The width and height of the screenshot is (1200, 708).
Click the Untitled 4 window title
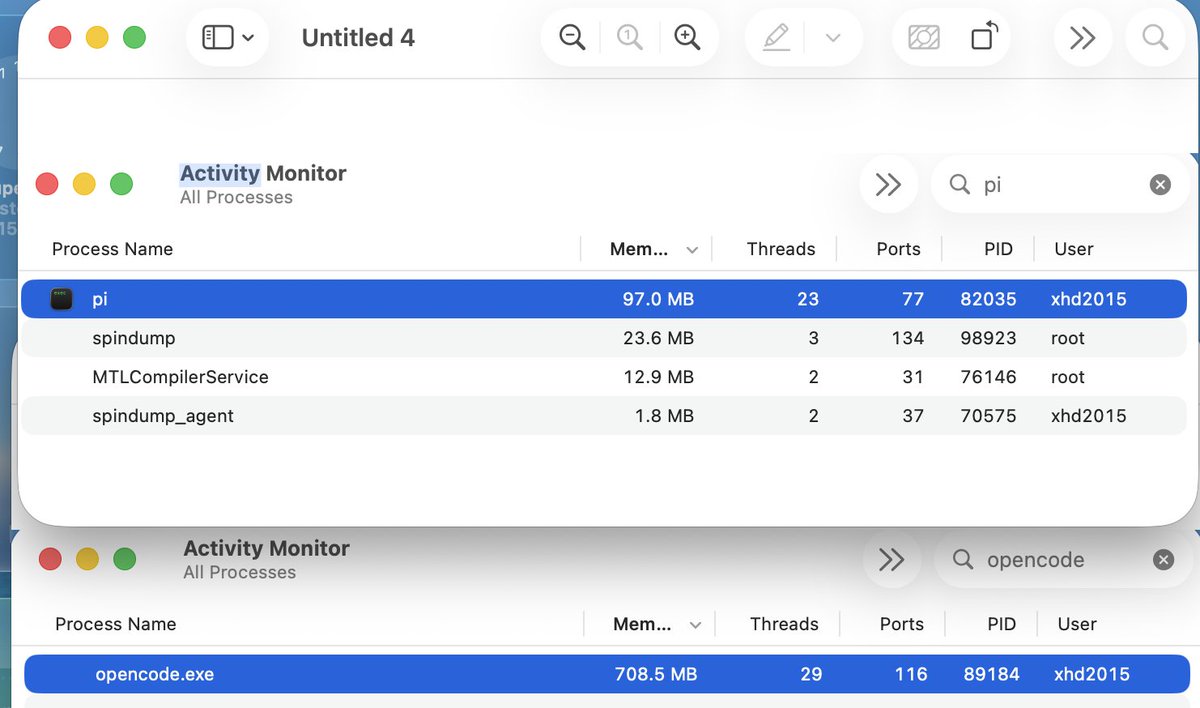(358, 38)
